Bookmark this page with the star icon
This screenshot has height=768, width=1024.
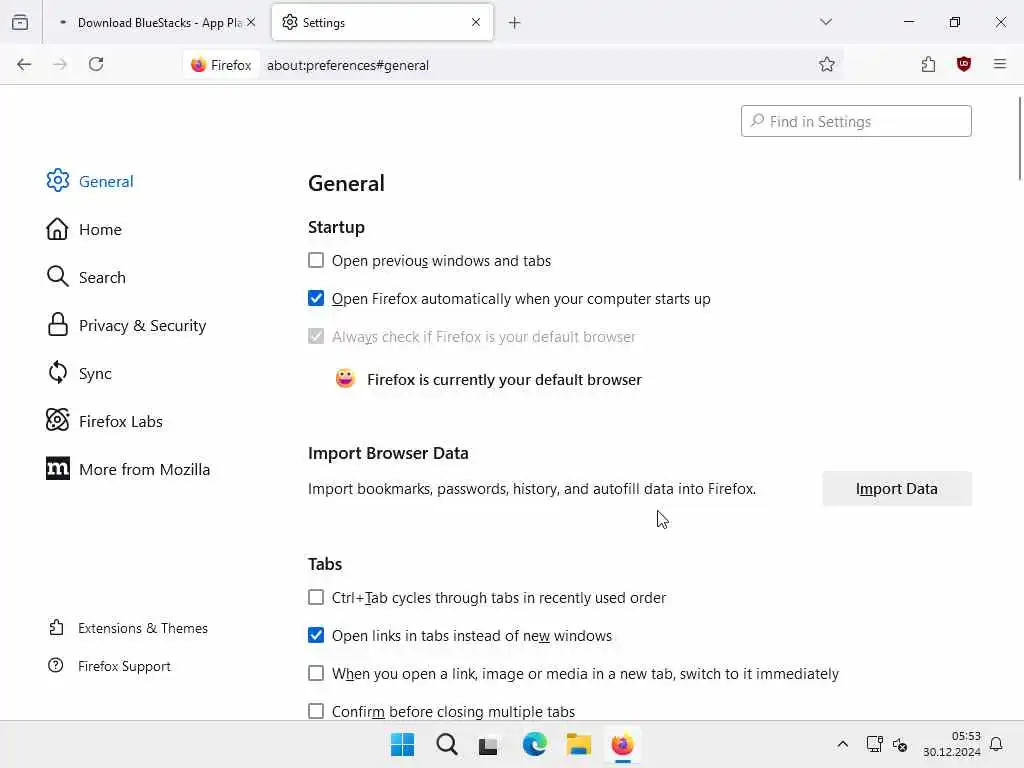[827, 64]
